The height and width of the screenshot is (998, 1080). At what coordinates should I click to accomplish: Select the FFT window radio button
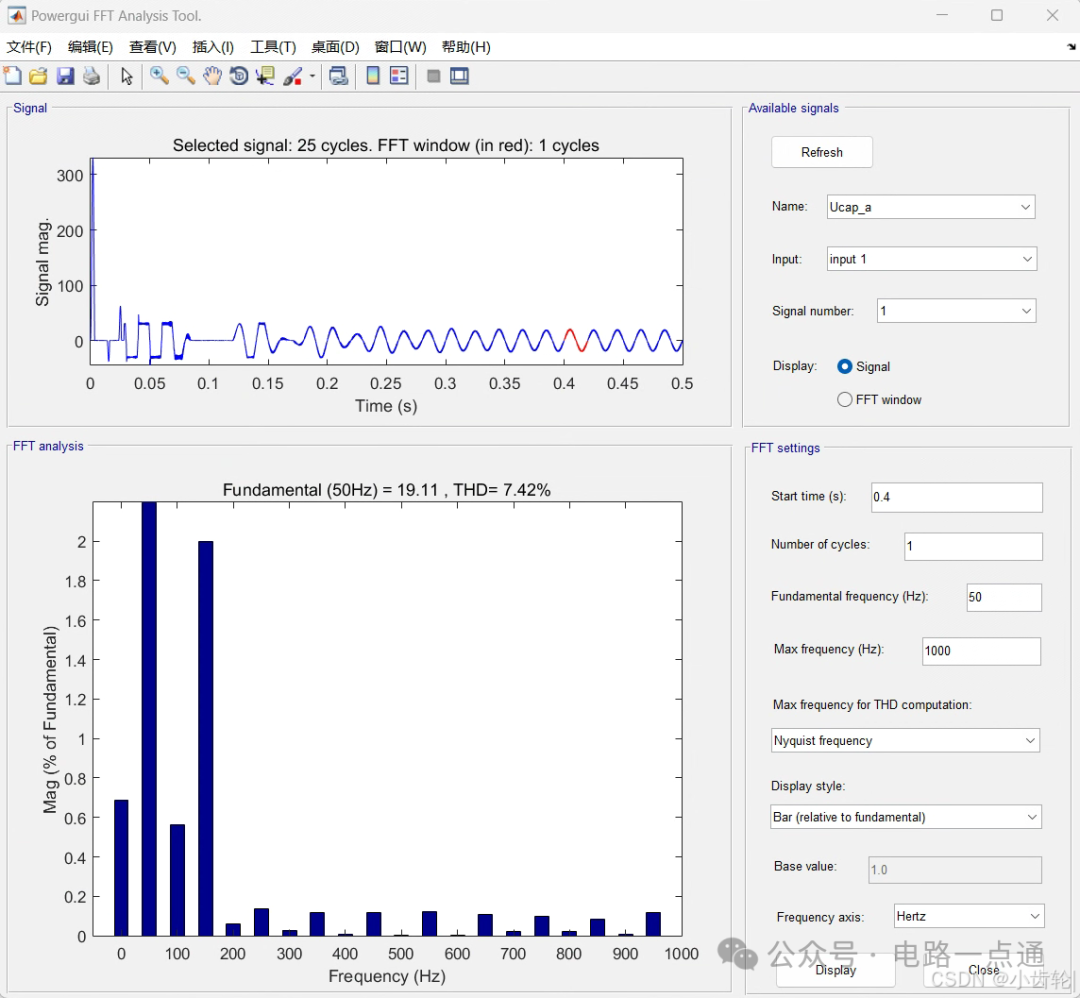coord(845,400)
